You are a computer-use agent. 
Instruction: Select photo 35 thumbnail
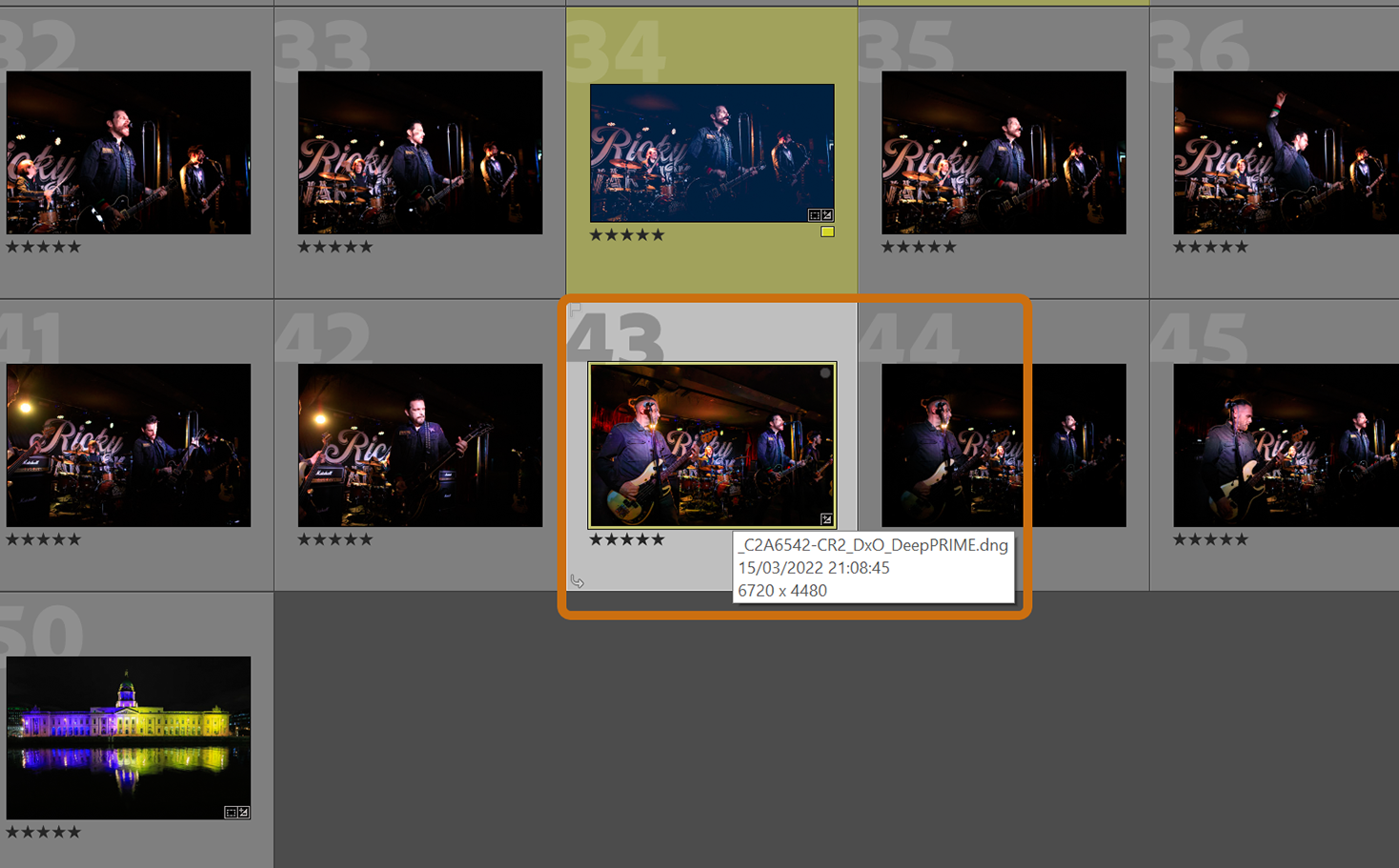pos(1004,152)
